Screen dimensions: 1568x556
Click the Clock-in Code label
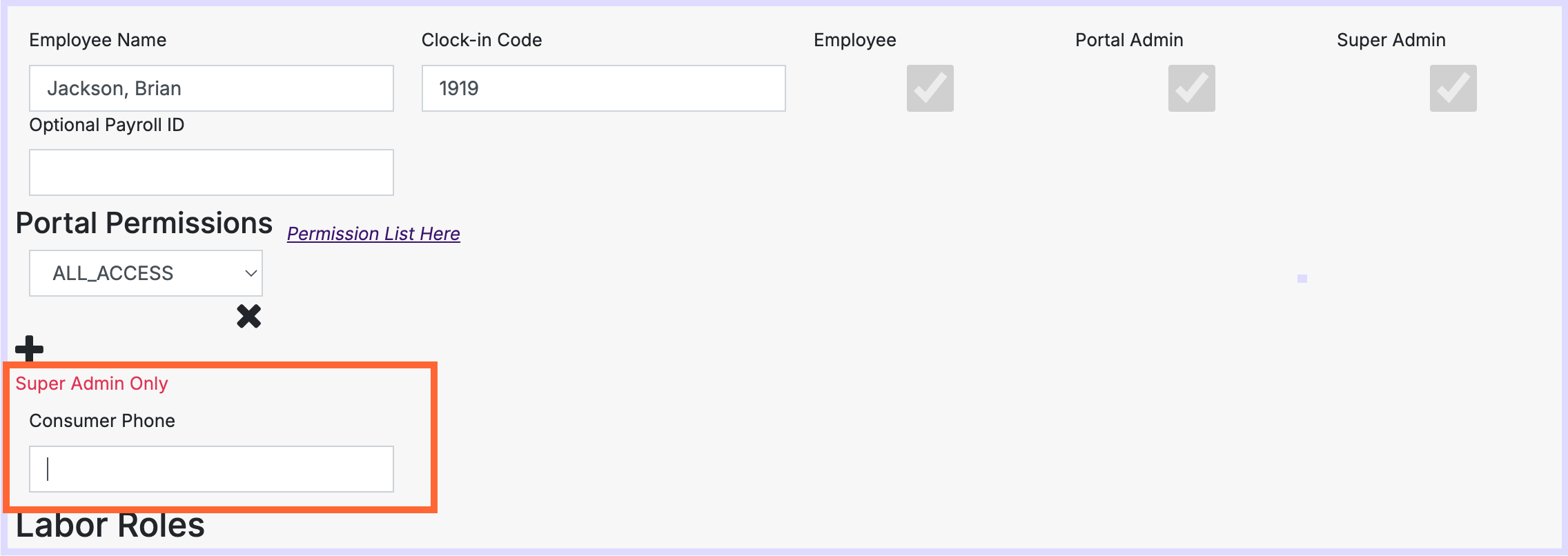(x=482, y=40)
